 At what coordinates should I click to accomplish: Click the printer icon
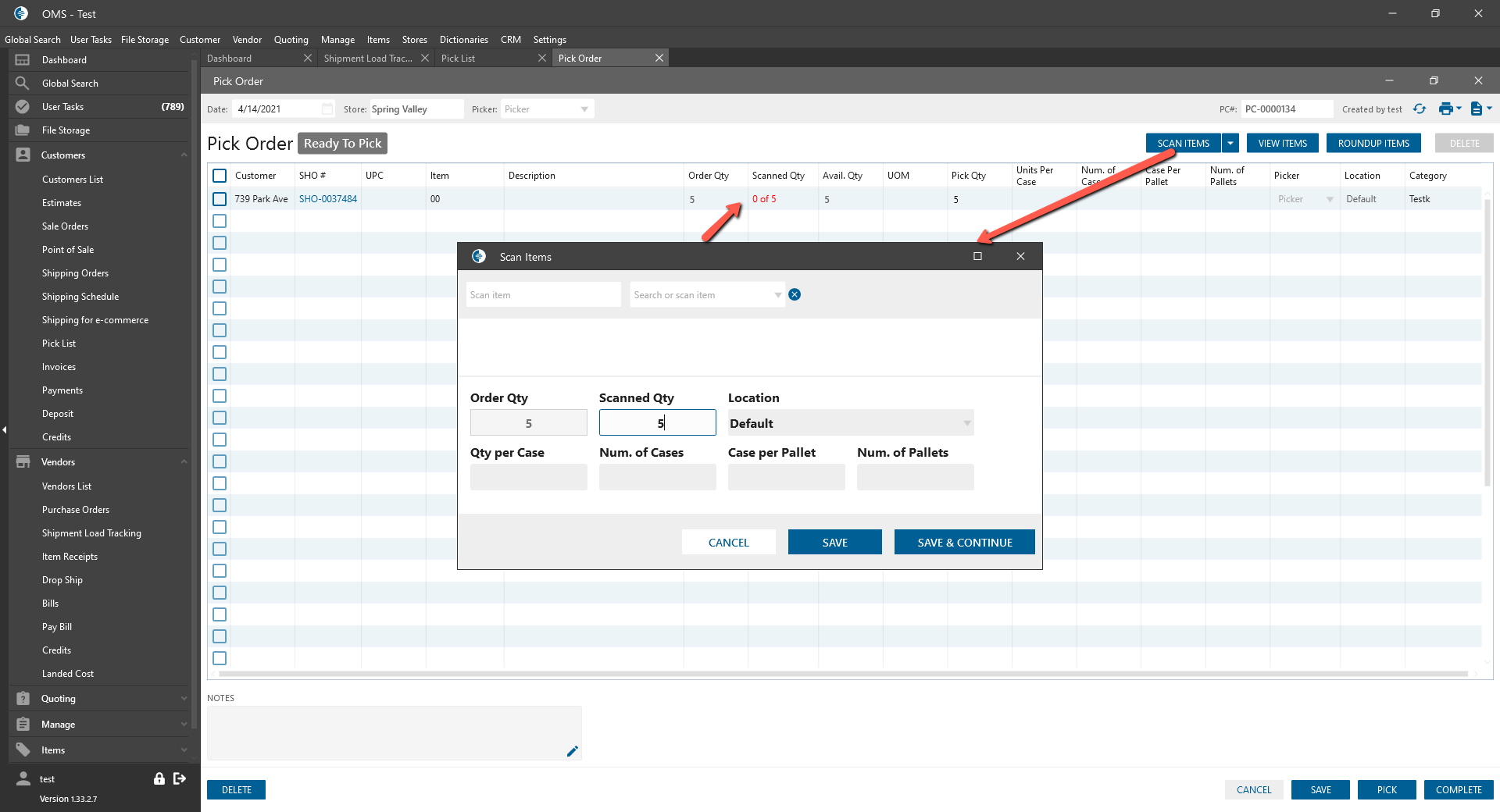coord(1446,109)
